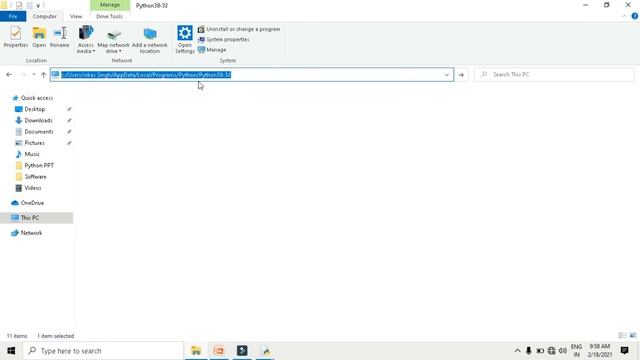This screenshot has height=360, width=640.
Task: Click the Search This PC box
Action: (554, 75)
